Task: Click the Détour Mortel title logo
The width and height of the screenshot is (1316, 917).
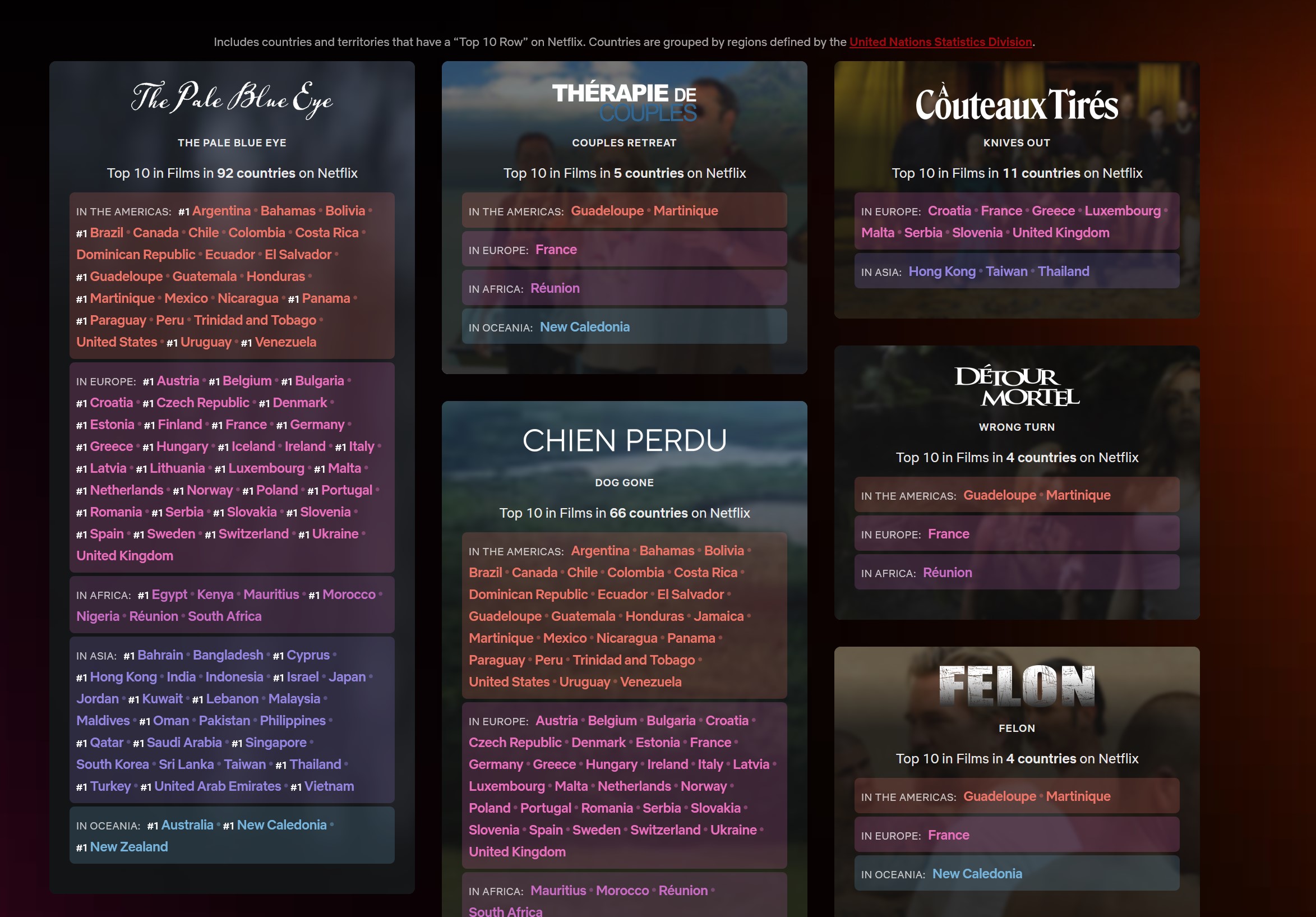Action: tap(1016, 386)
